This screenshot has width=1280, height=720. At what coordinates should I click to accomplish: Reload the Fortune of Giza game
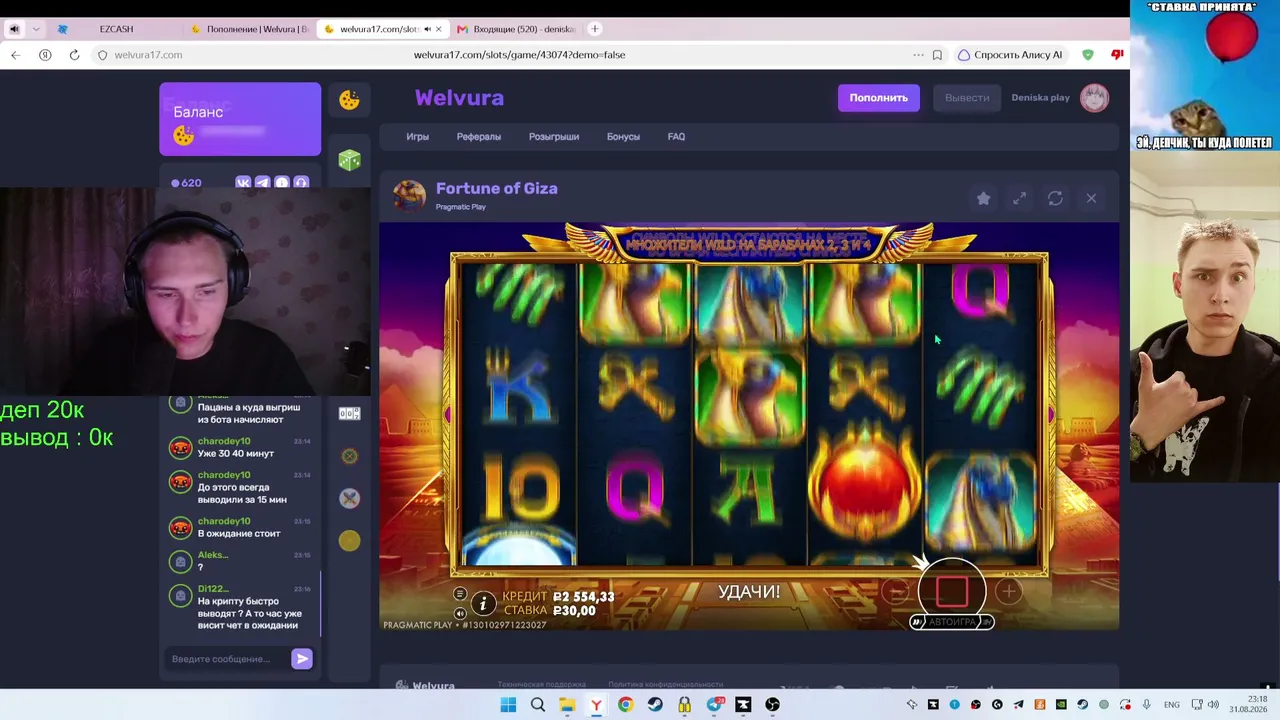[x=1055, y=198]
